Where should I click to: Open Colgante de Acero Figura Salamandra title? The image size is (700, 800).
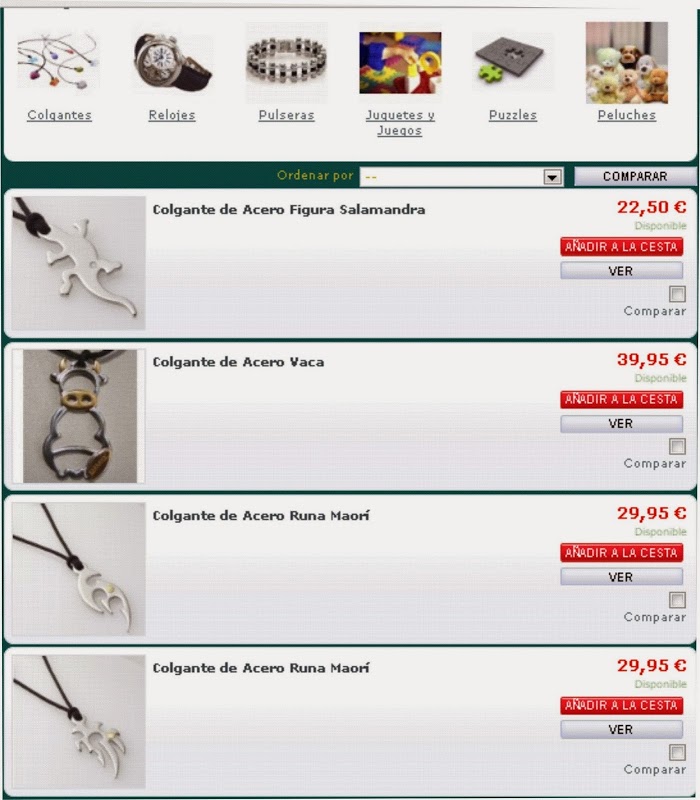[289, 210]
